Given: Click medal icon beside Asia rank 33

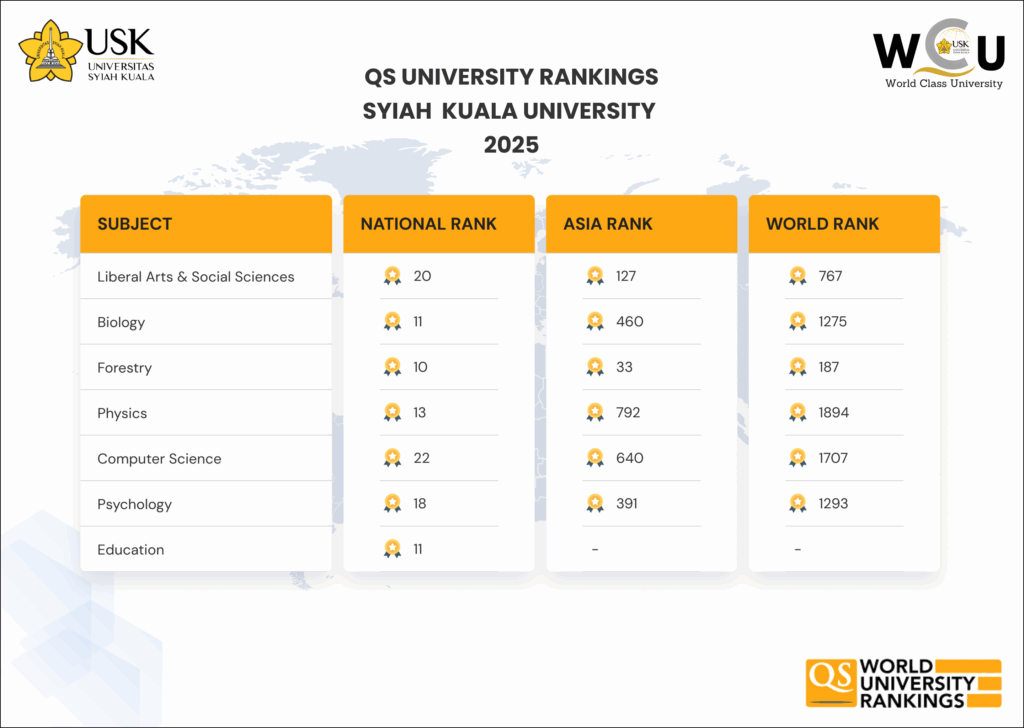Looking at the screenshot, I should [x=595, y=367].
